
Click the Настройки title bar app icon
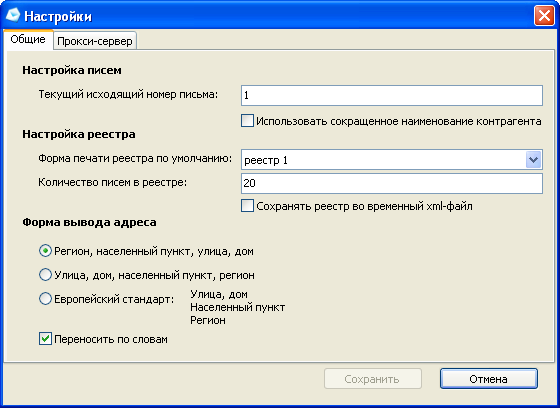pyautogui.click(x=13, y=15)
